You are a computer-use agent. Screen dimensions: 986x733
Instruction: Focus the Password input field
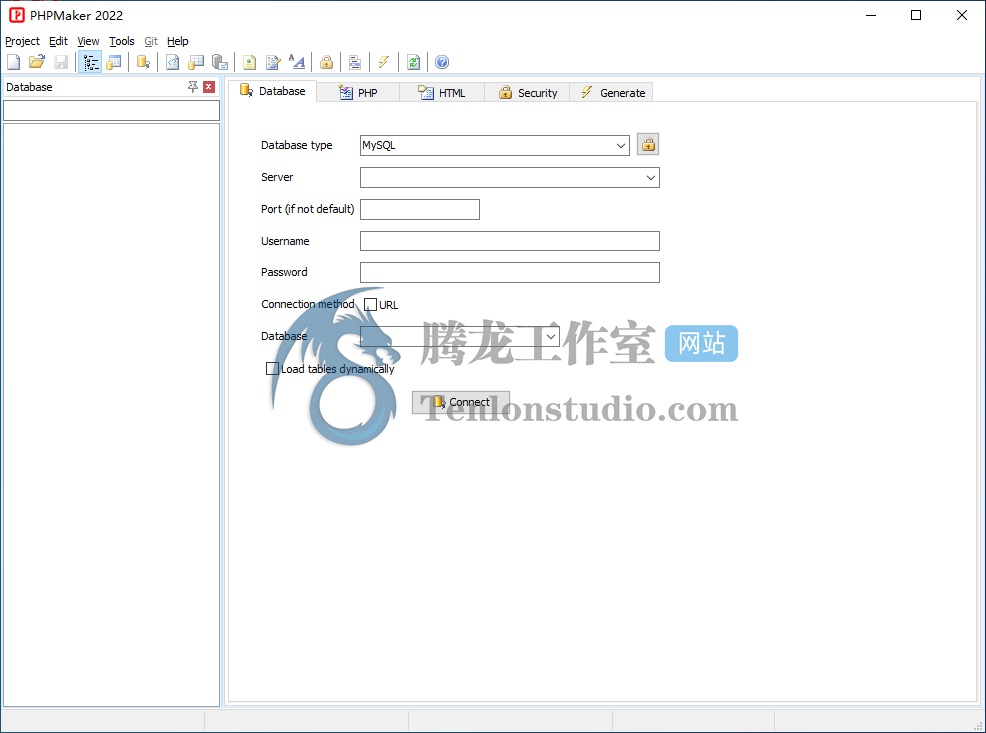(509, 272)
